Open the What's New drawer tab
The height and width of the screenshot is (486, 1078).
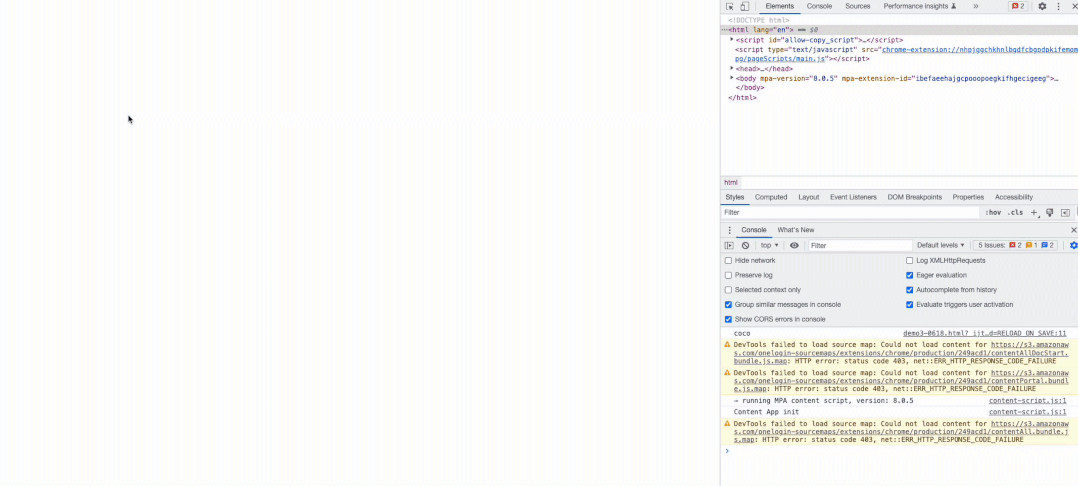(795, 230)
